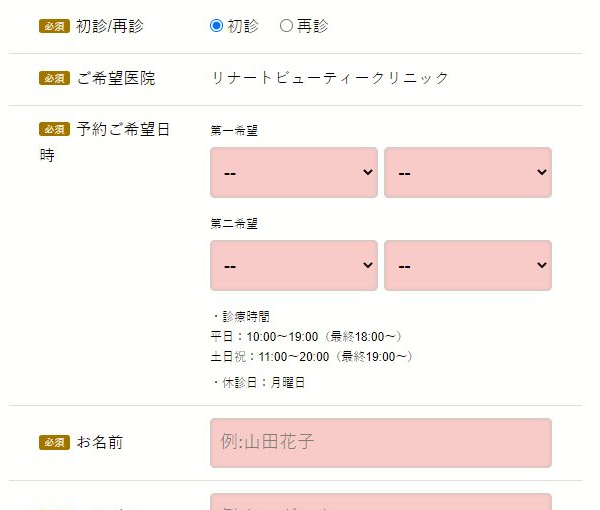Click the 予約ご希望日時 field label
This screenshot has height=510, width=600.
(122, 129)
